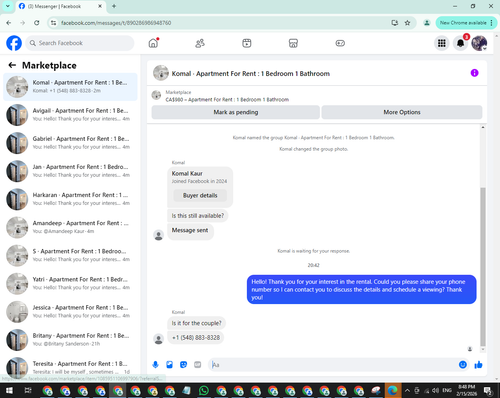Click the message input field

click(x=333, y=365)
